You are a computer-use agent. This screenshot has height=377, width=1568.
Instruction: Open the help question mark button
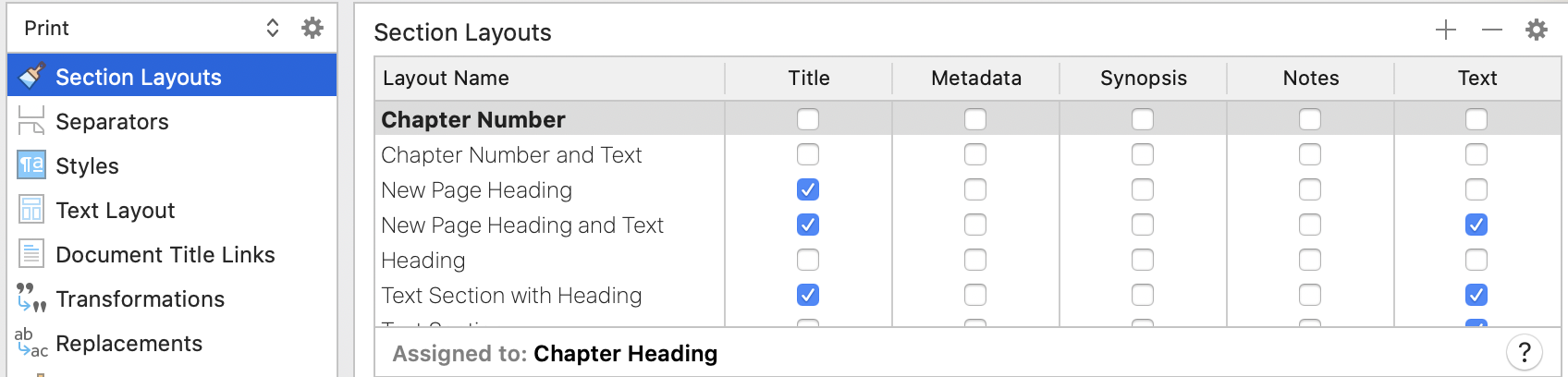pyautogui.click(x=1525, y=352)
